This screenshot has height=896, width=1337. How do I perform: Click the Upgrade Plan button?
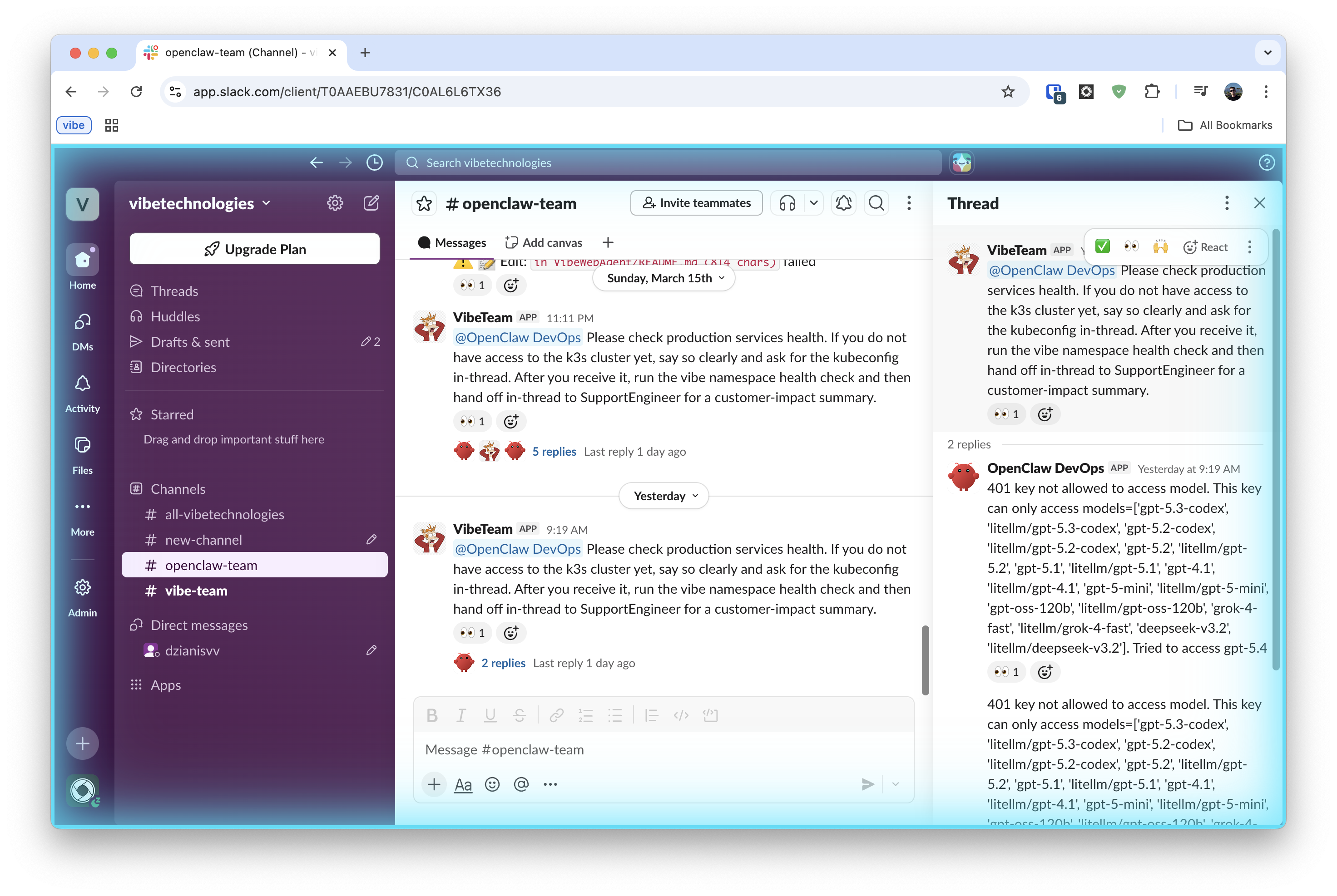[x=254, y=249]
